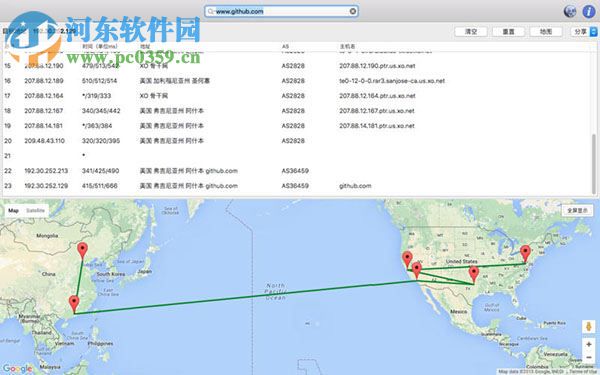This screenshot has width=600, height=375.
Task: Zoom in the map with the plus button
Action: point(589,344)
